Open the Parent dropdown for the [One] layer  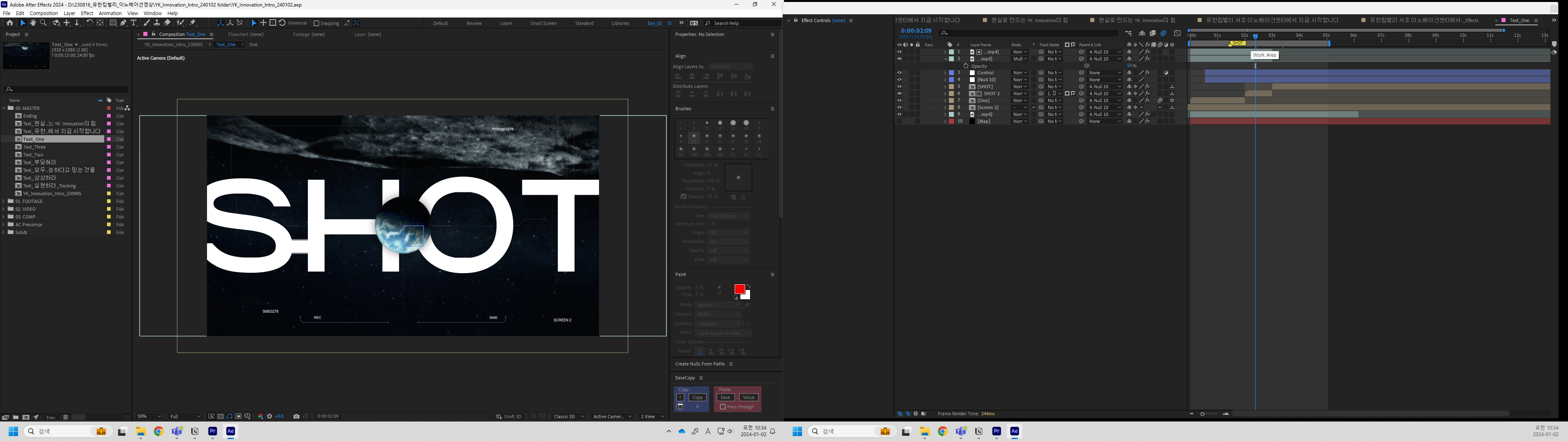(x=1104, y=100)
